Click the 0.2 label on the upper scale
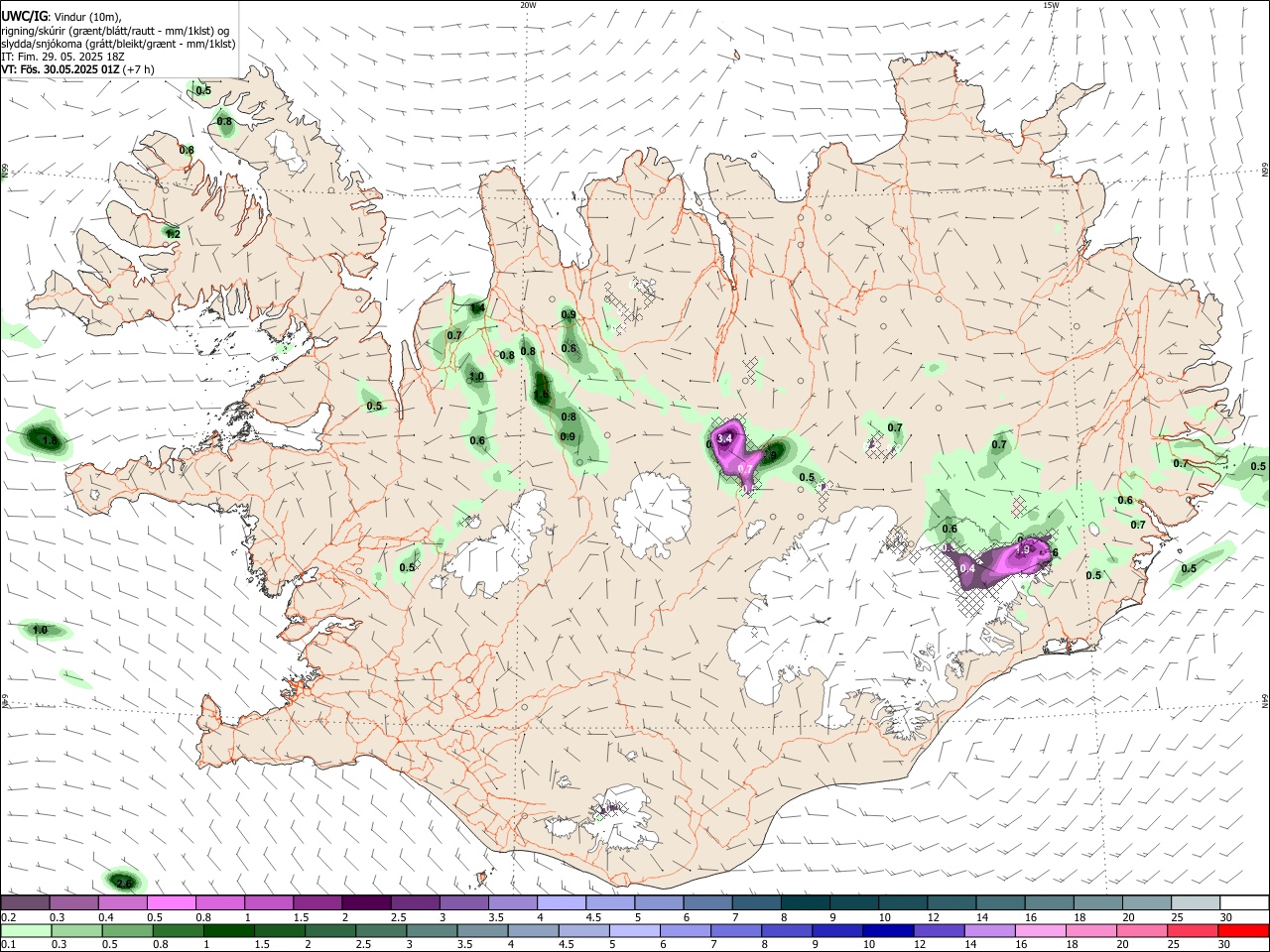Image resolution: width=1270 pixels, height=952 pixels. coord(8,917)
